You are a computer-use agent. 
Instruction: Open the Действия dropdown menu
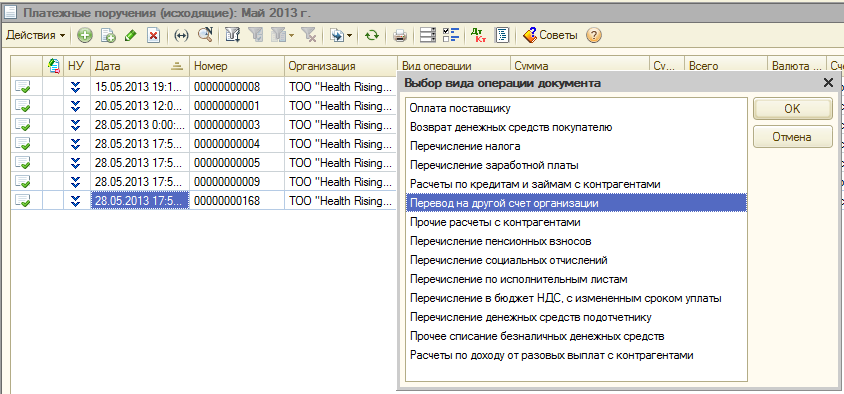click(x=36, y=36)
